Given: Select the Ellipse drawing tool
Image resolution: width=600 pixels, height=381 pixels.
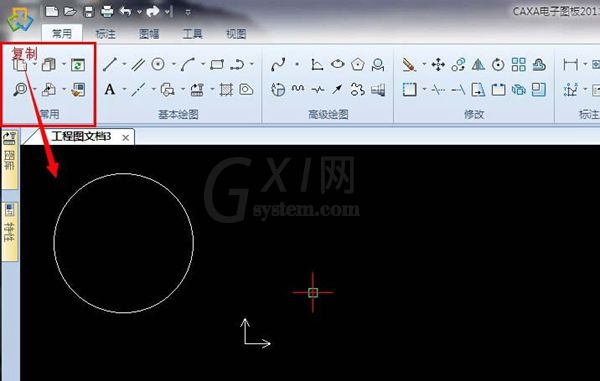Looking at the screenshot, I should tap(338, 64).
